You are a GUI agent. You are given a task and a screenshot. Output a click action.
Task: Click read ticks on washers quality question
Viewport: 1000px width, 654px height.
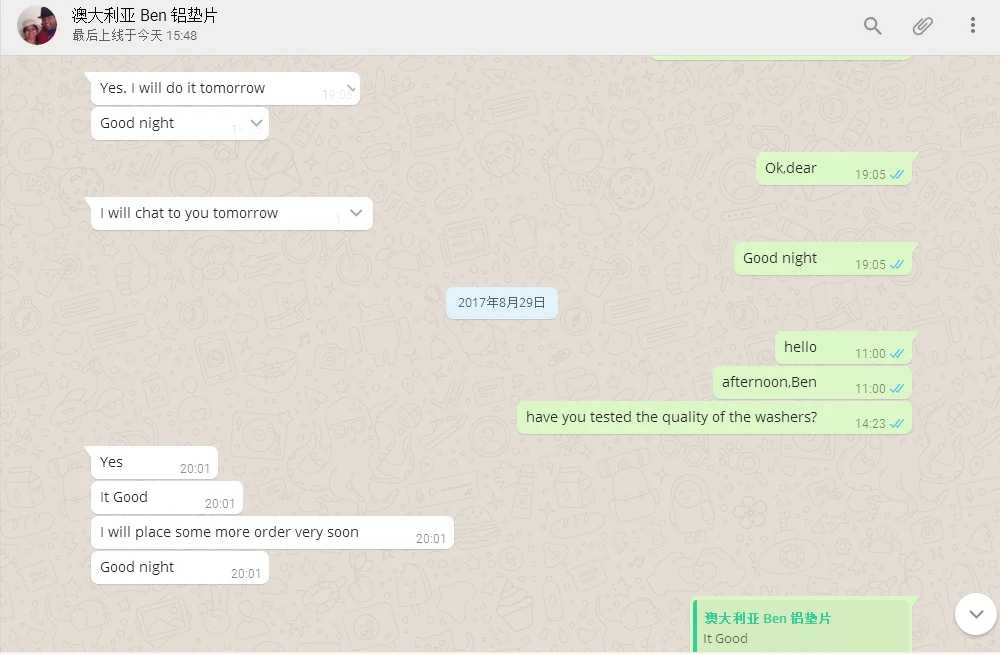(x=897, y=423)
